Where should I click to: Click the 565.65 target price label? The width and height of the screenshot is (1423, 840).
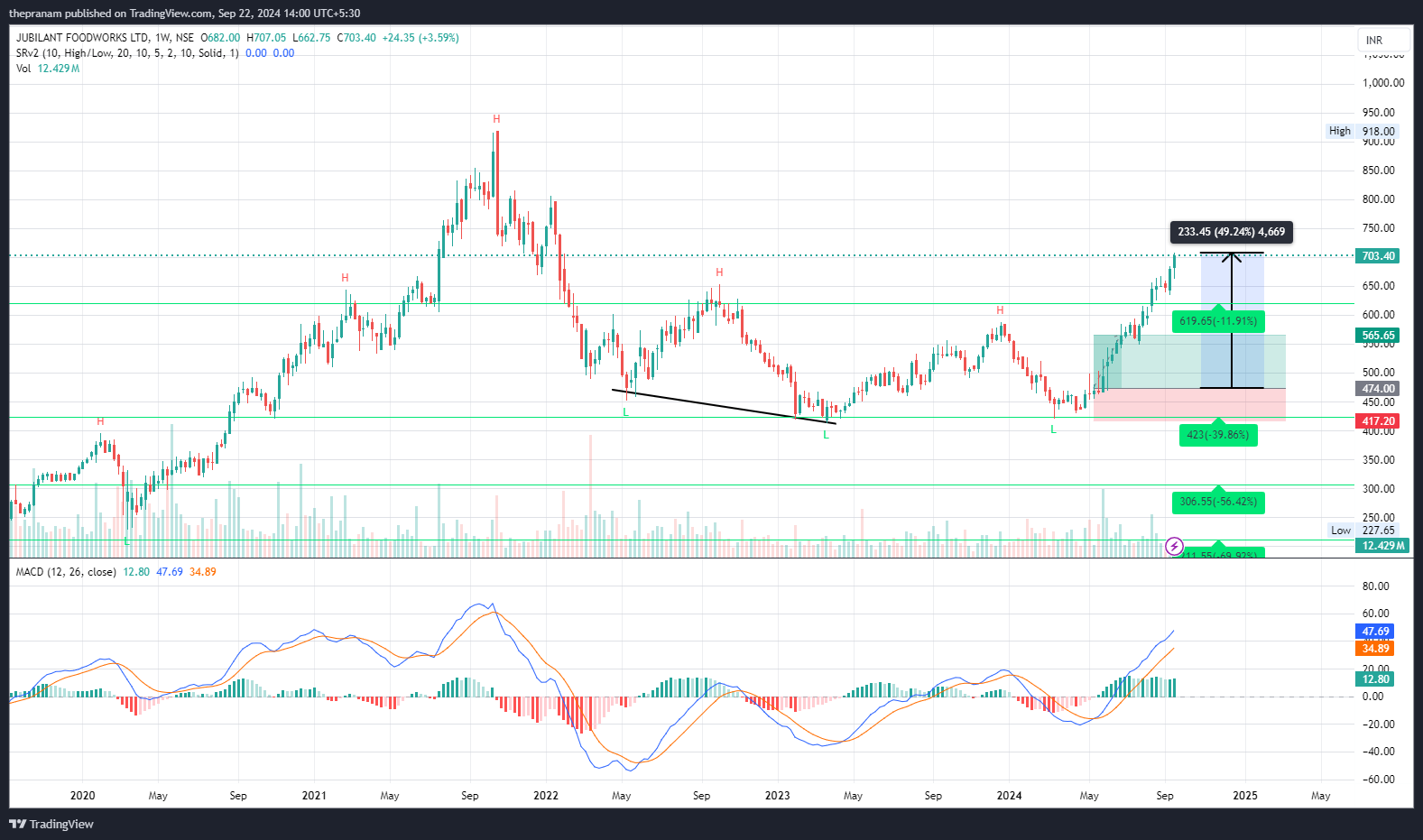1378,336
